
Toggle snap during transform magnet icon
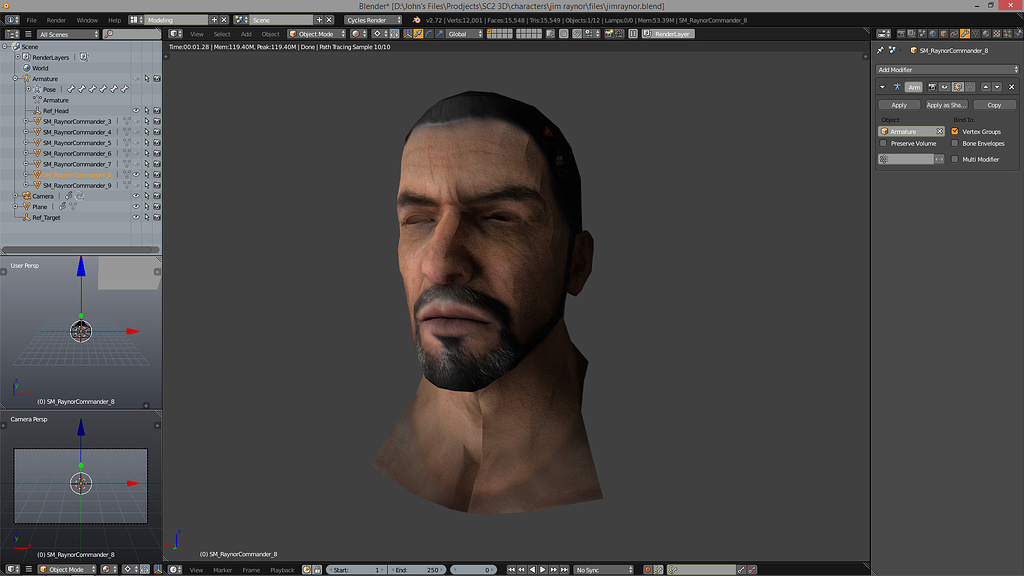point(577,34)
